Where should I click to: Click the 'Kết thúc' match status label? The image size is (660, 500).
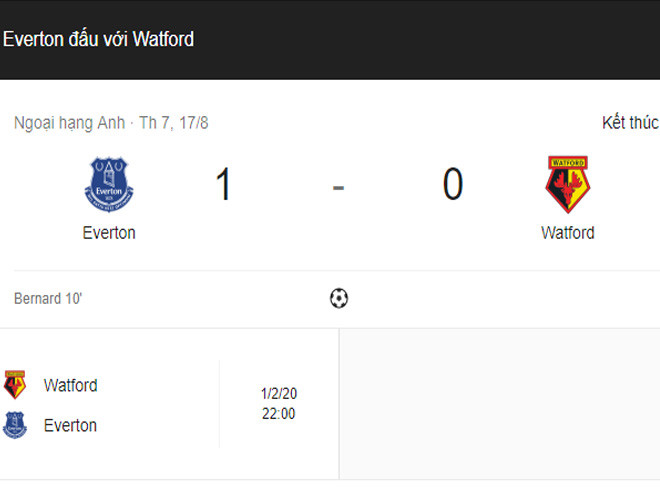(629, 123)
